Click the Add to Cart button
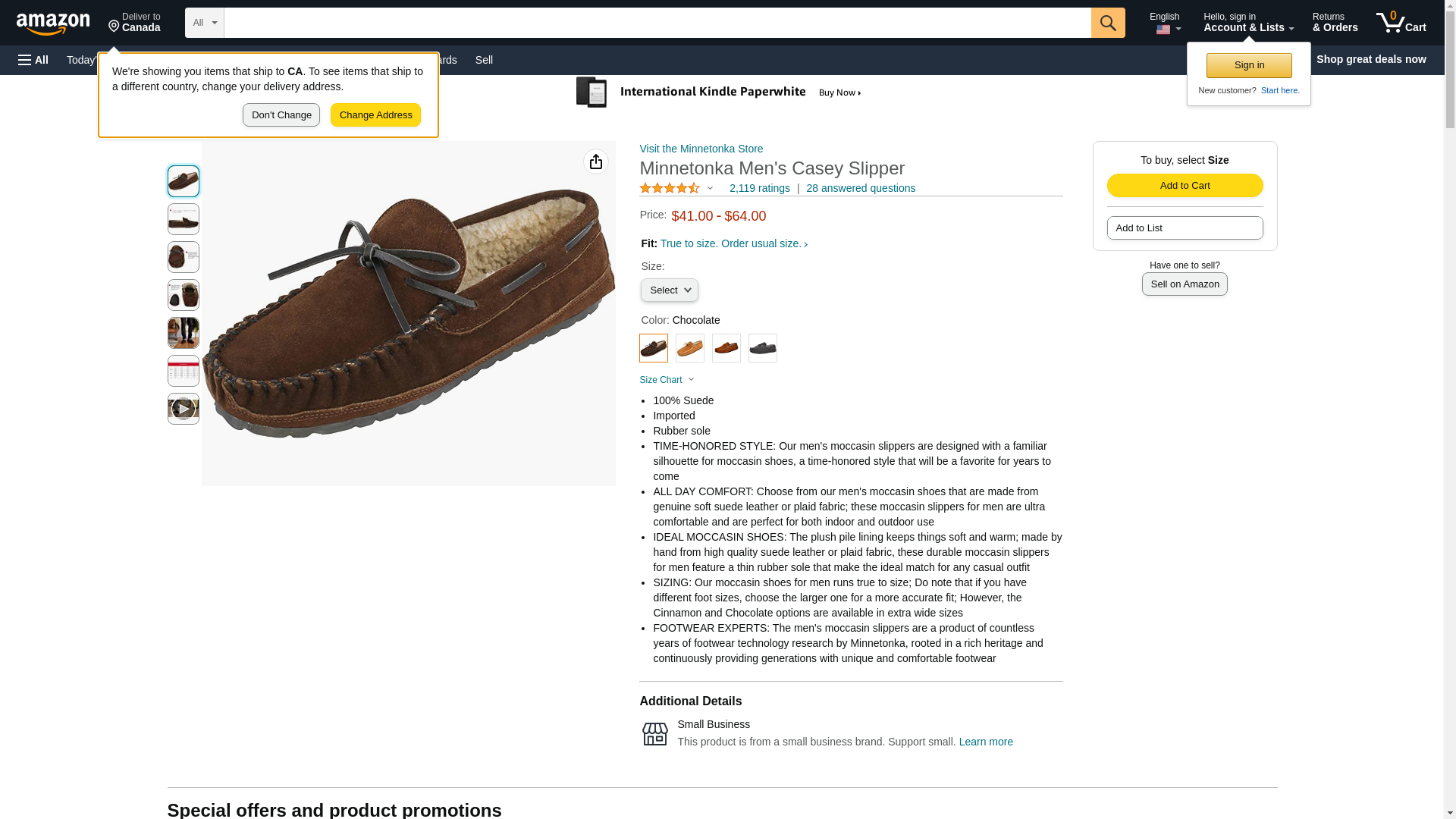 (x=1185, y=186)
